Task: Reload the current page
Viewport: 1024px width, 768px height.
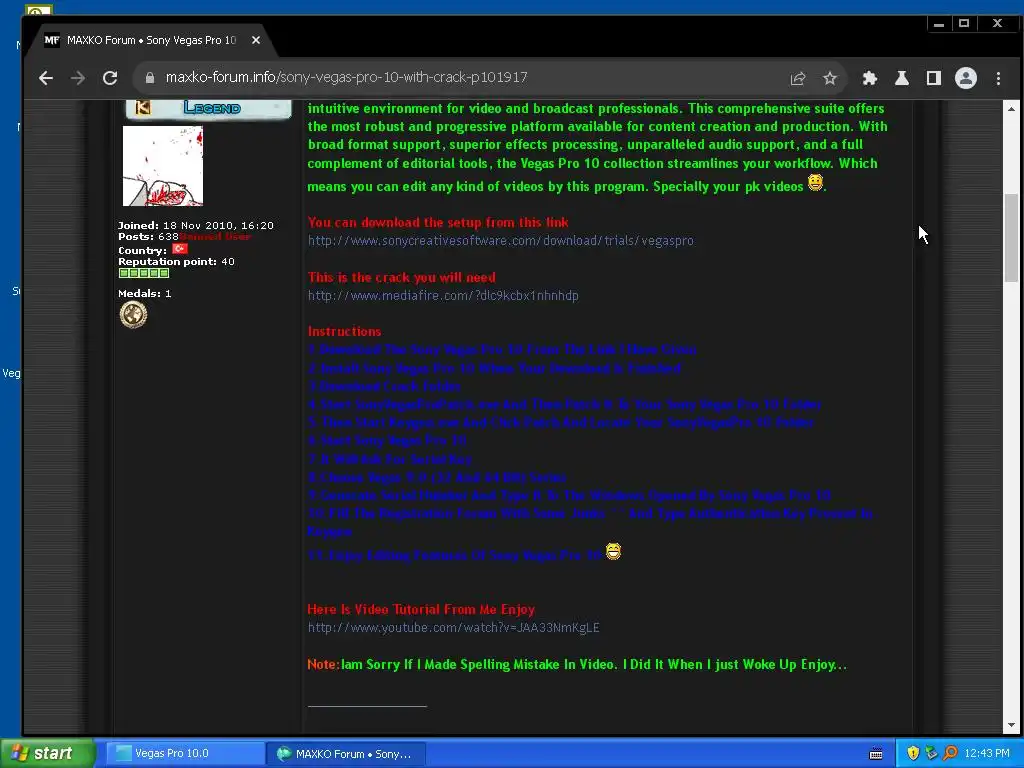Action: [x=110, y=78]
